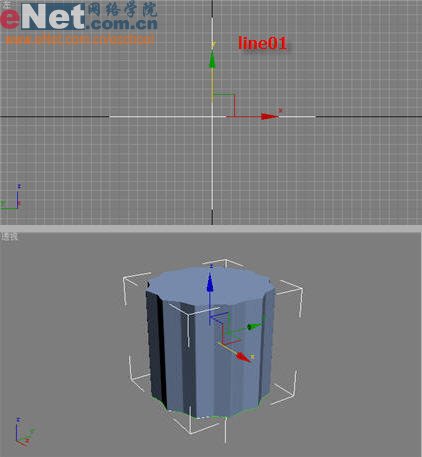Image resolution: width=422 pixels, height=457 pixels.
Task: Select the white horizontal line in left viewport
Action: pos(212,117)
